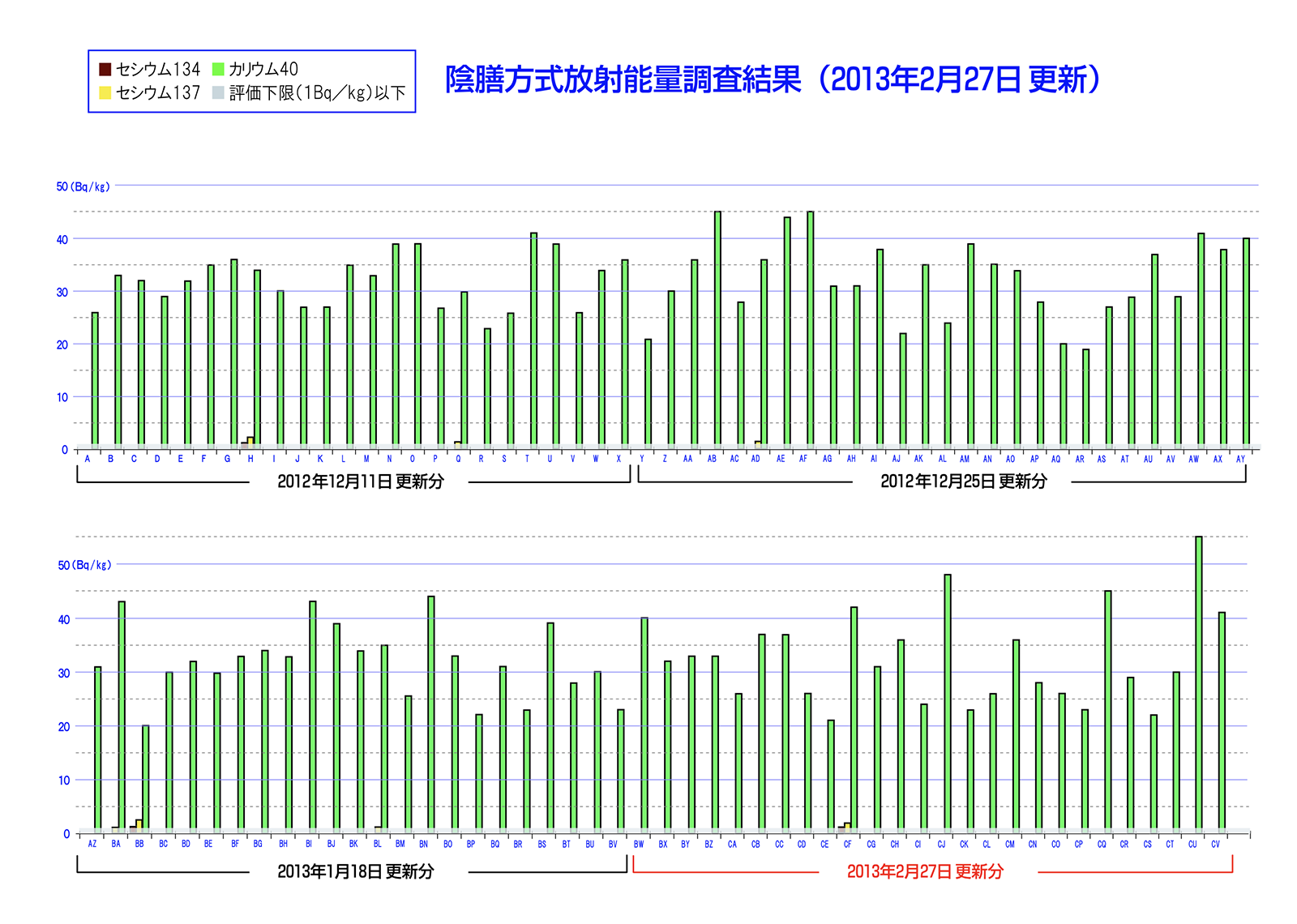Image resolution: width=1297 pixels, height=924 pixels.
Task: Click the green bar above sample label CJ
Action: pos(947,703)
